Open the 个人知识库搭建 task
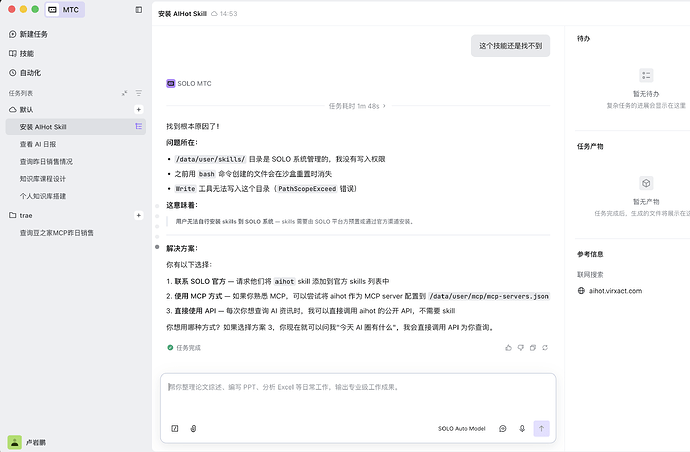Screen dimensions: 690x452 [x=43, y=196]
